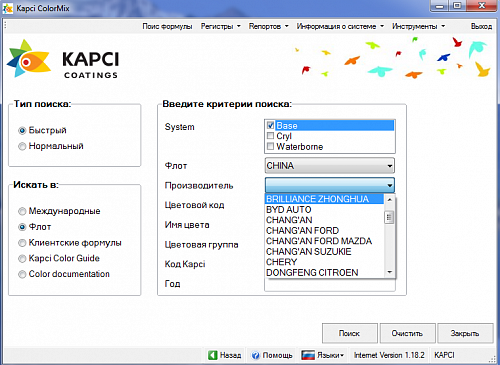Image resolution: width=500 pixels, height=365 pixels.
Task: Open the Информация о системе menu
Action: [340, 26]
